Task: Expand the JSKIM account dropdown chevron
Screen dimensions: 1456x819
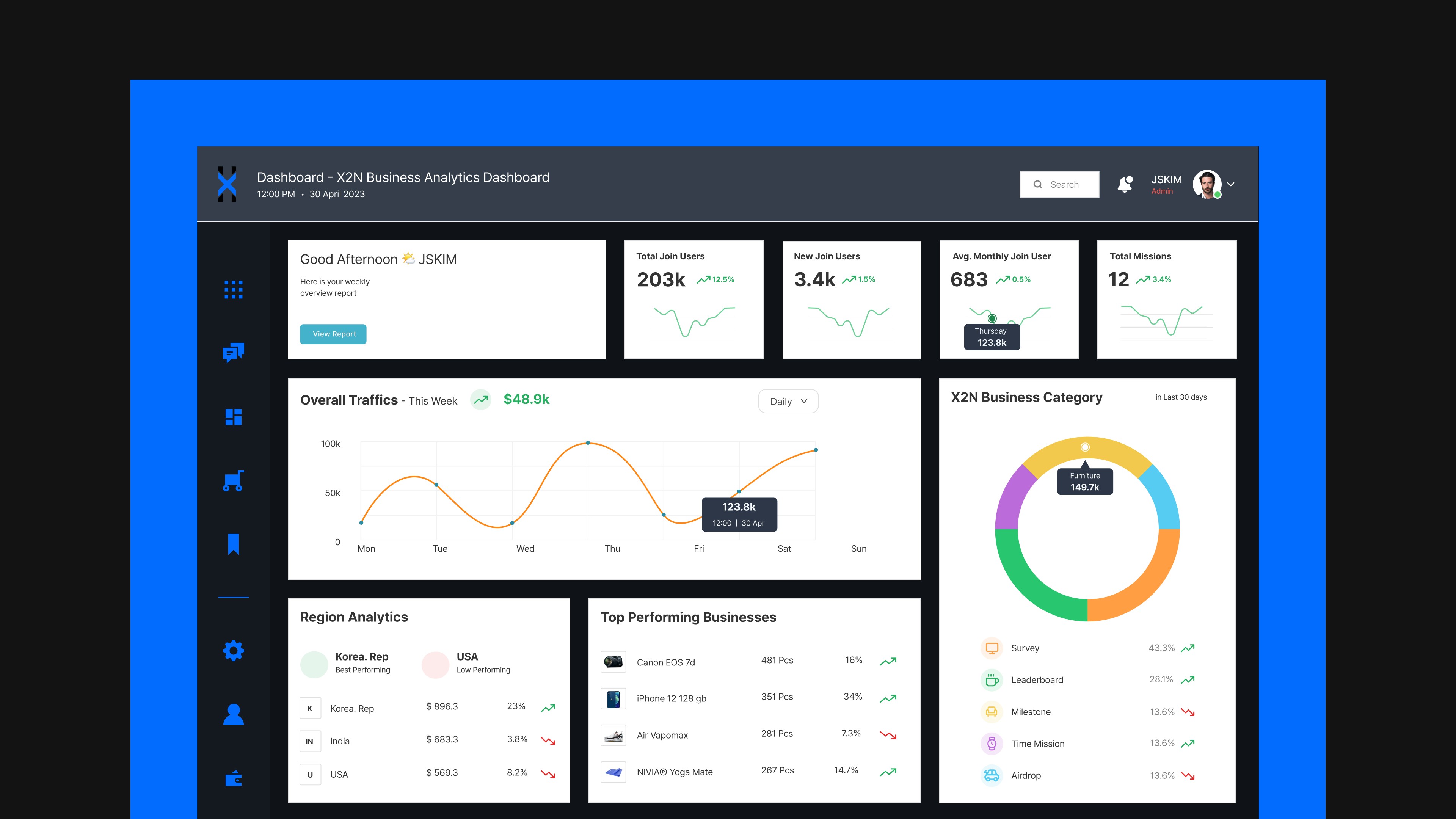Action: coord(1230,184)
